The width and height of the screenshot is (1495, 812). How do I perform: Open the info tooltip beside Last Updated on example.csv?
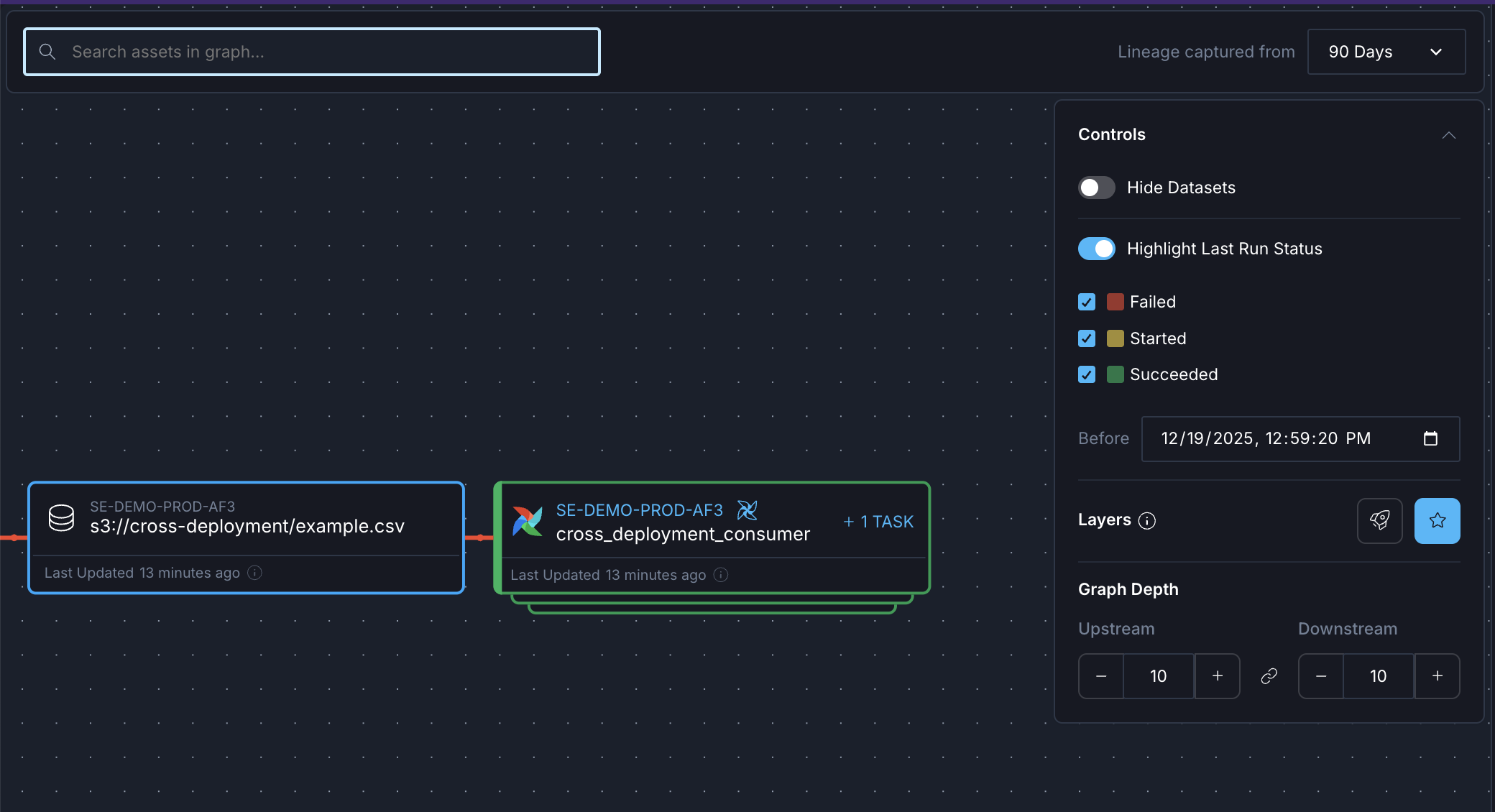click(255, 573)
